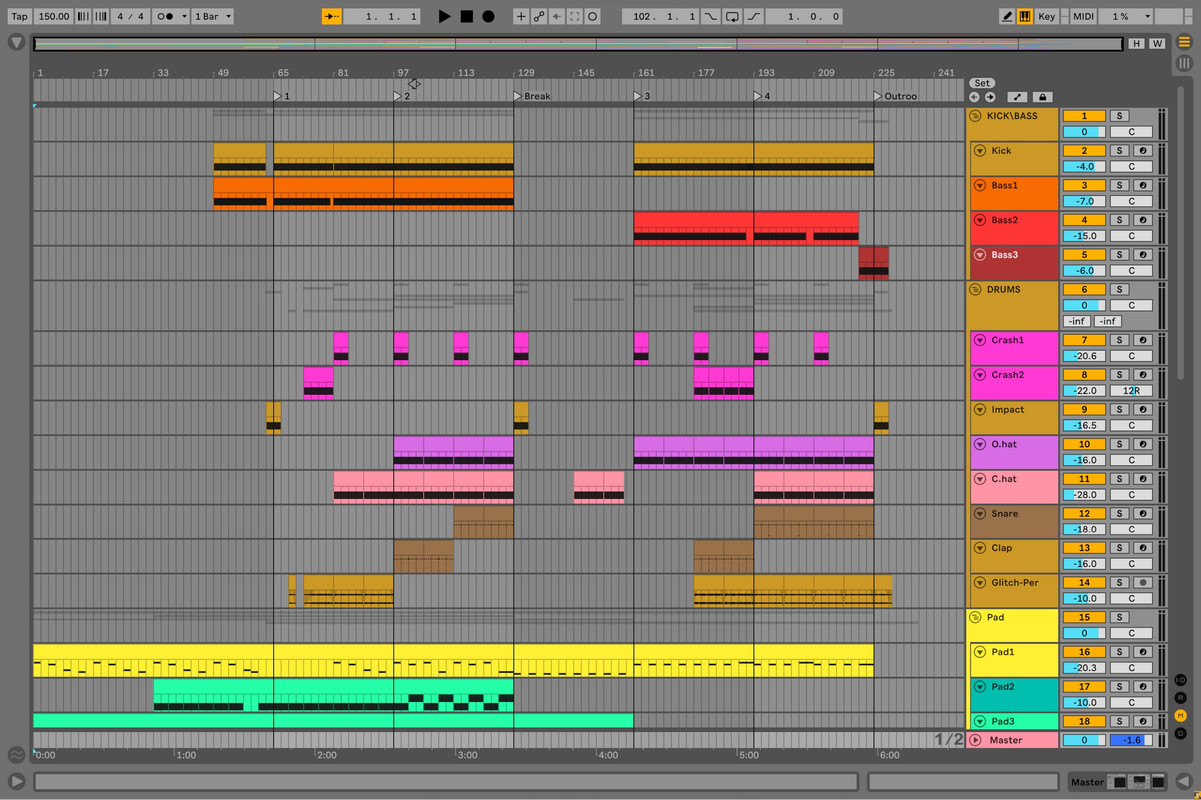The height and width of the screenshot is (800, 1201).
Task: Enable Draw Mode pencil icon
Action: coord(1007,16)
